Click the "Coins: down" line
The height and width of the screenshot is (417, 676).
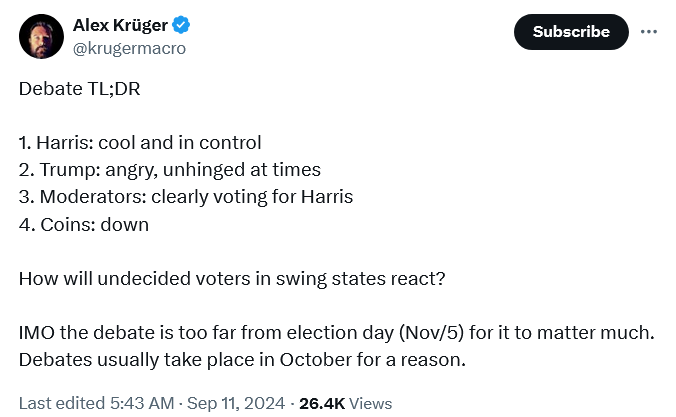coord(84,224)
